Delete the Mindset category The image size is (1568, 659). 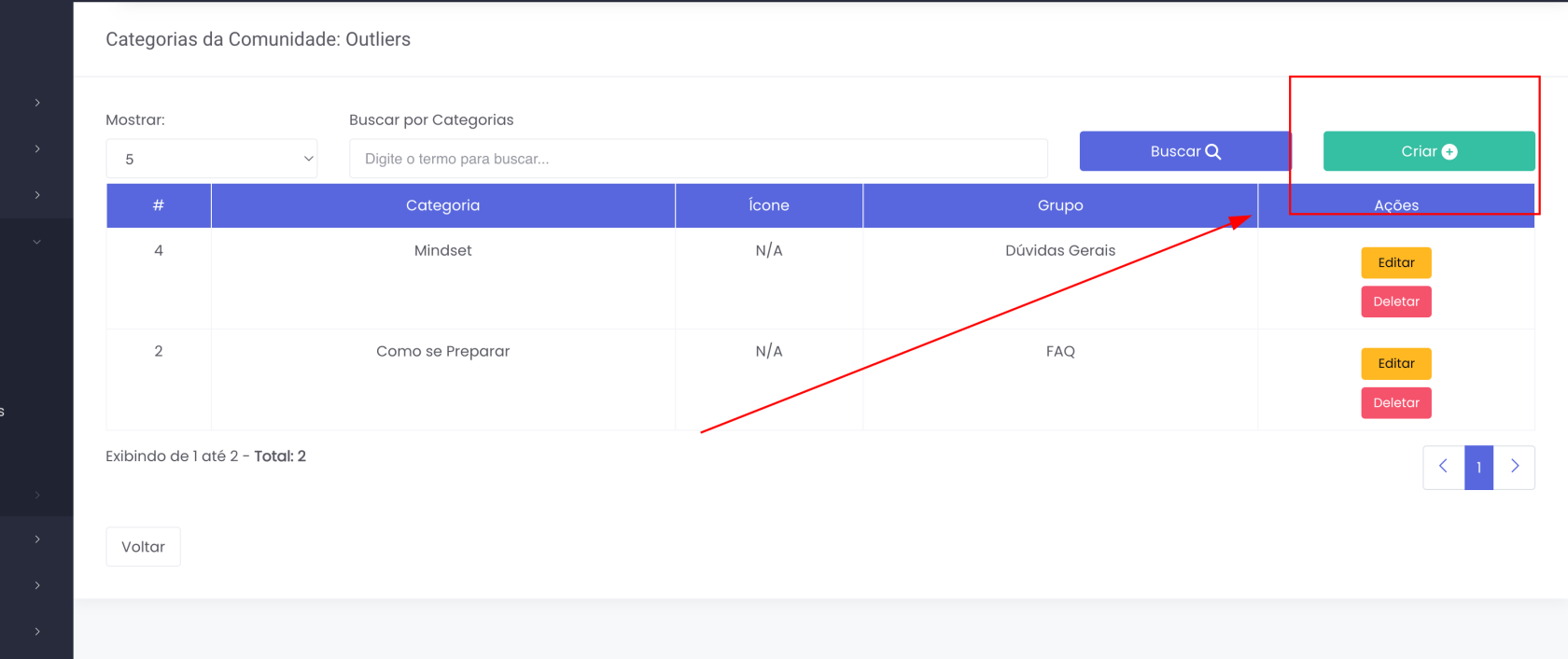pos(1395,301)
